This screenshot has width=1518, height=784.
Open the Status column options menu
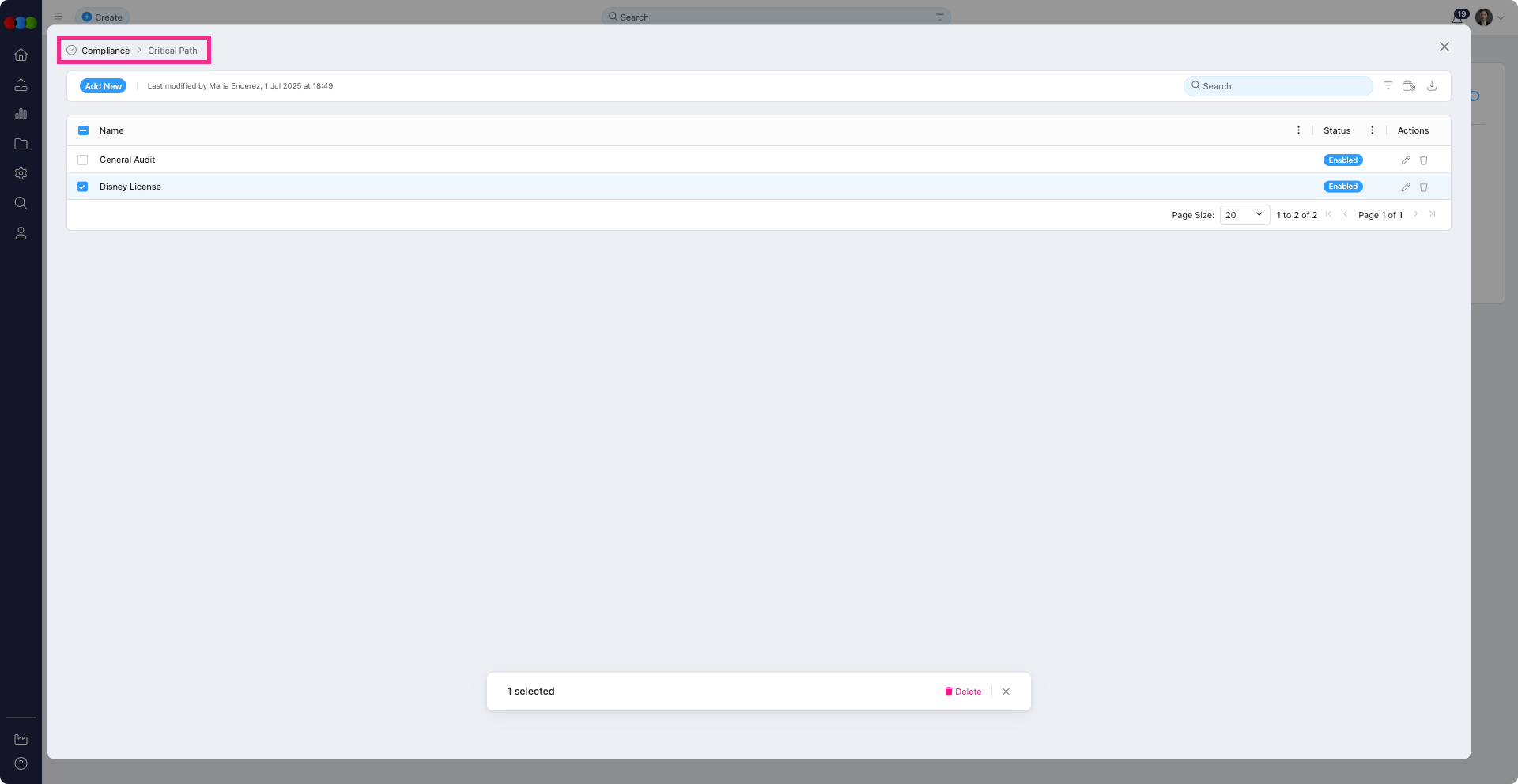(x=1372, y=130)
